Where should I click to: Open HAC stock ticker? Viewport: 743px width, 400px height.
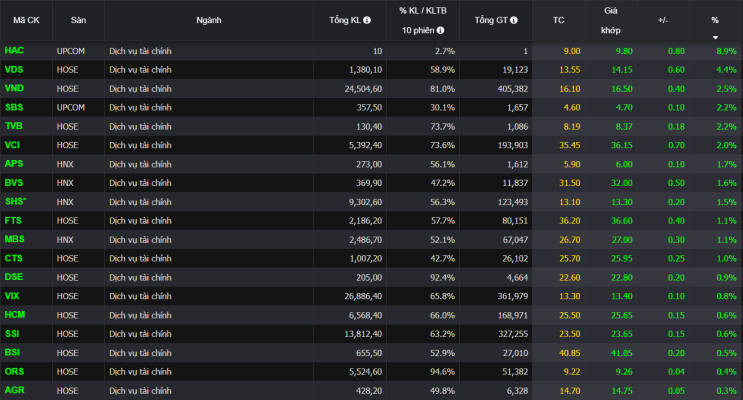tap(14, 51)
